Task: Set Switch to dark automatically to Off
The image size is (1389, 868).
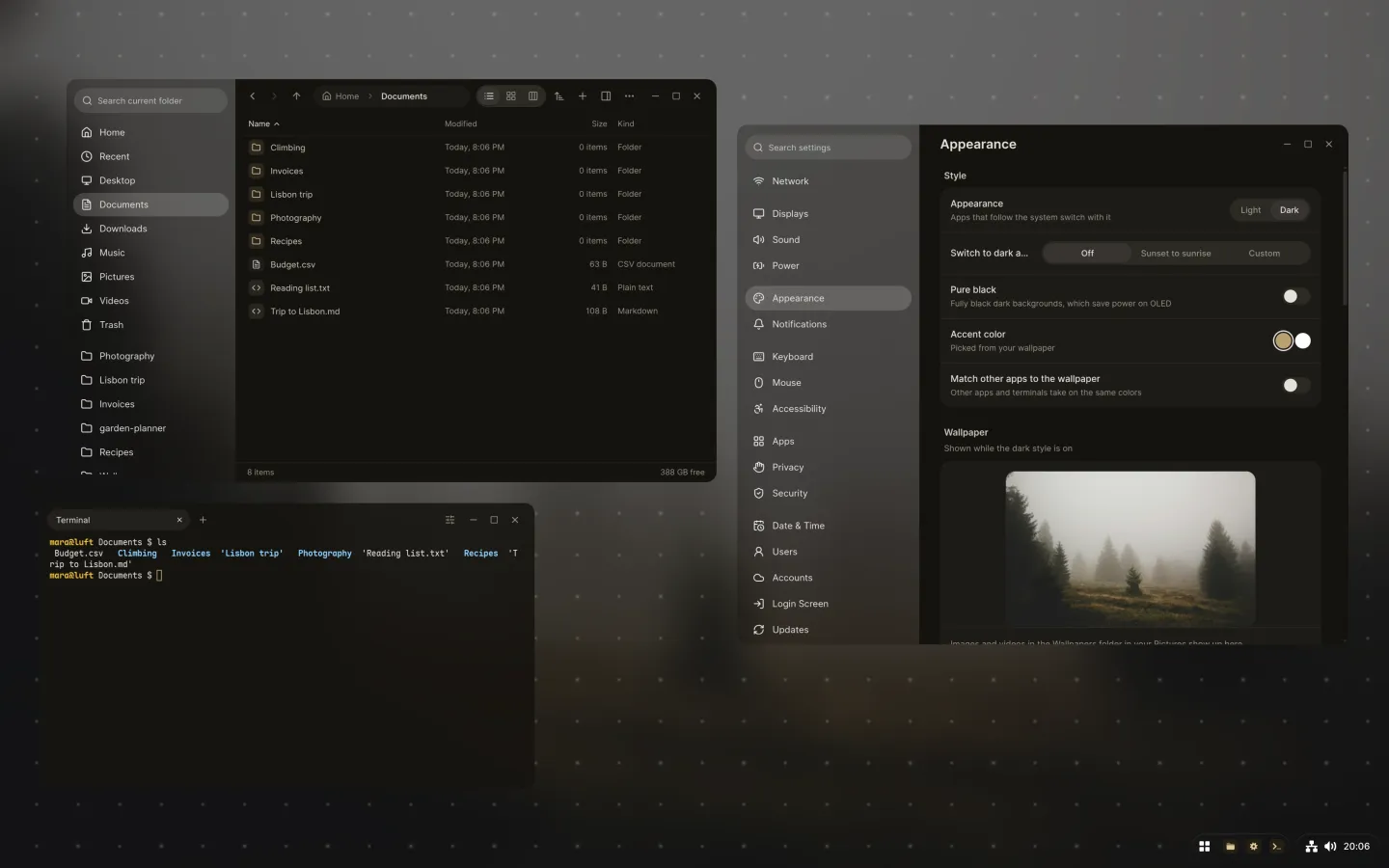Action: (1087, 254)
